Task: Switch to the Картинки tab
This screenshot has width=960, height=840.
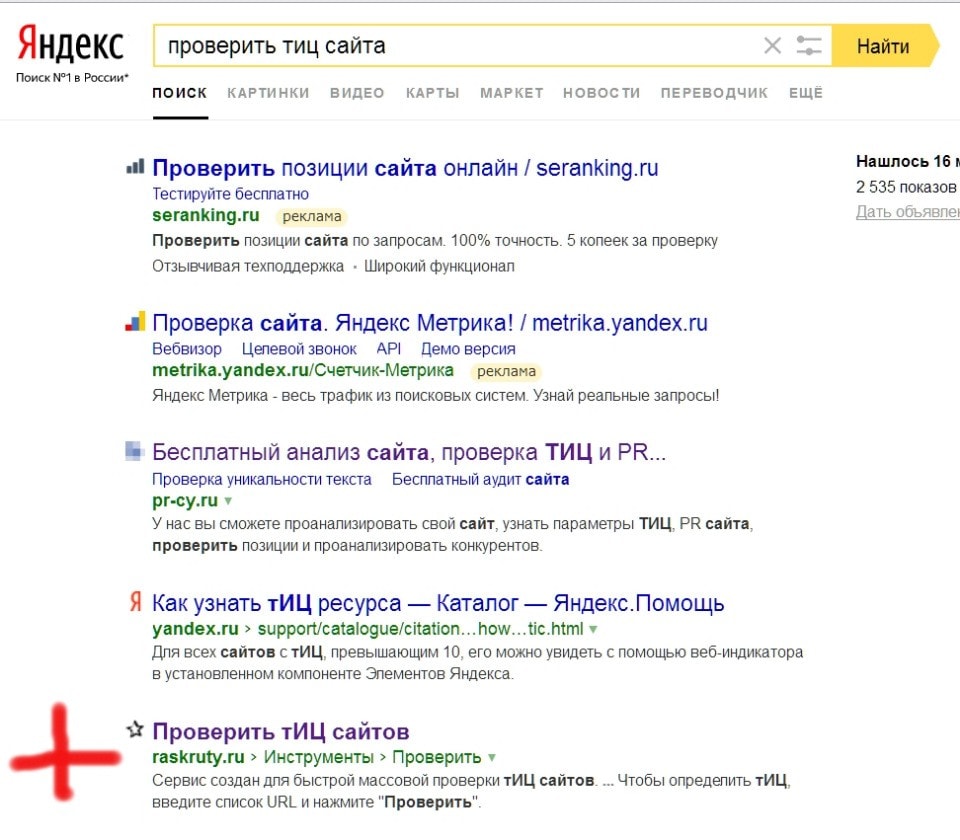Action: pyautogui.click(x=268, y=93)
